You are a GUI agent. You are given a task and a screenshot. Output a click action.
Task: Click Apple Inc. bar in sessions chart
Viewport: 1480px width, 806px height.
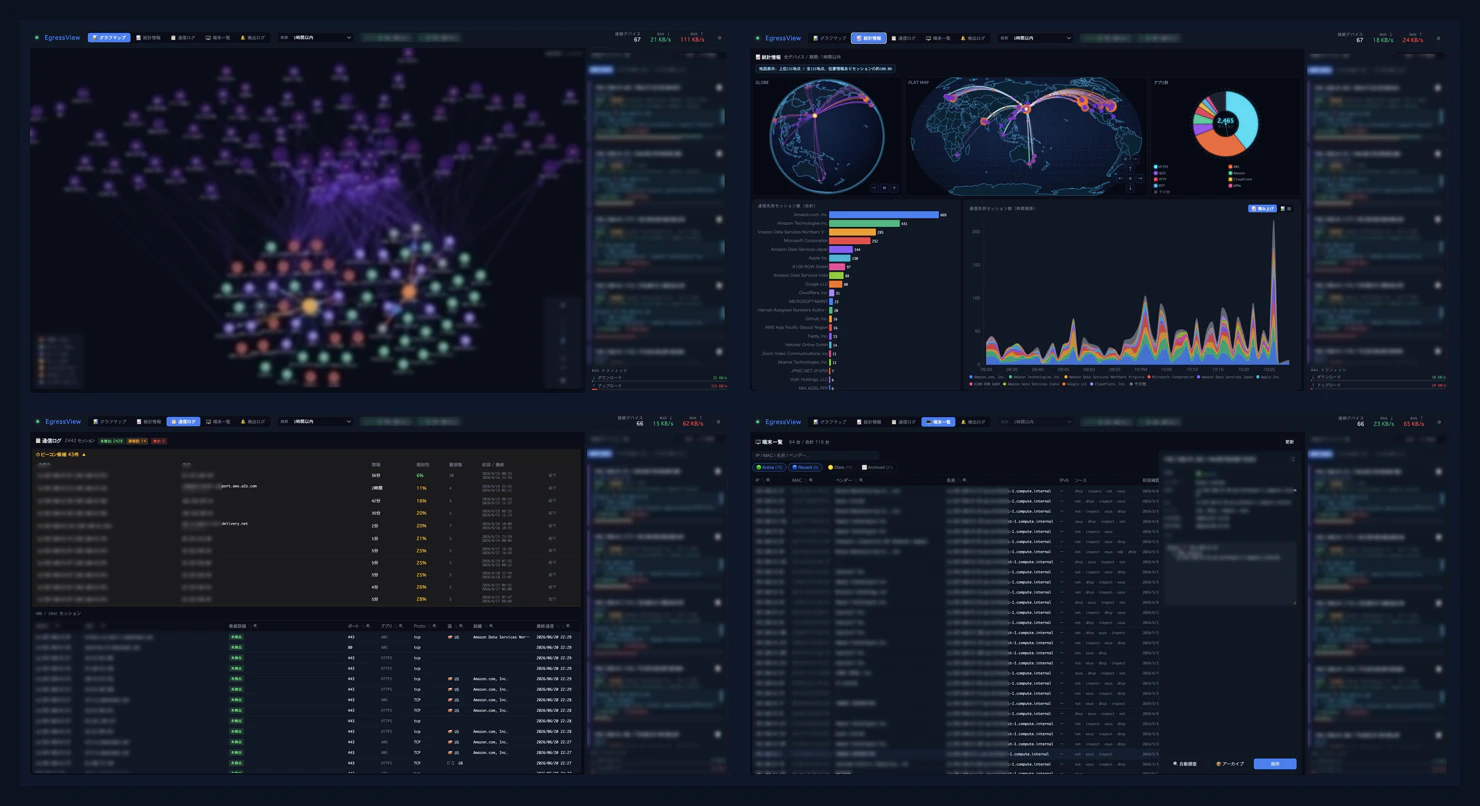[x=840, y=258]
